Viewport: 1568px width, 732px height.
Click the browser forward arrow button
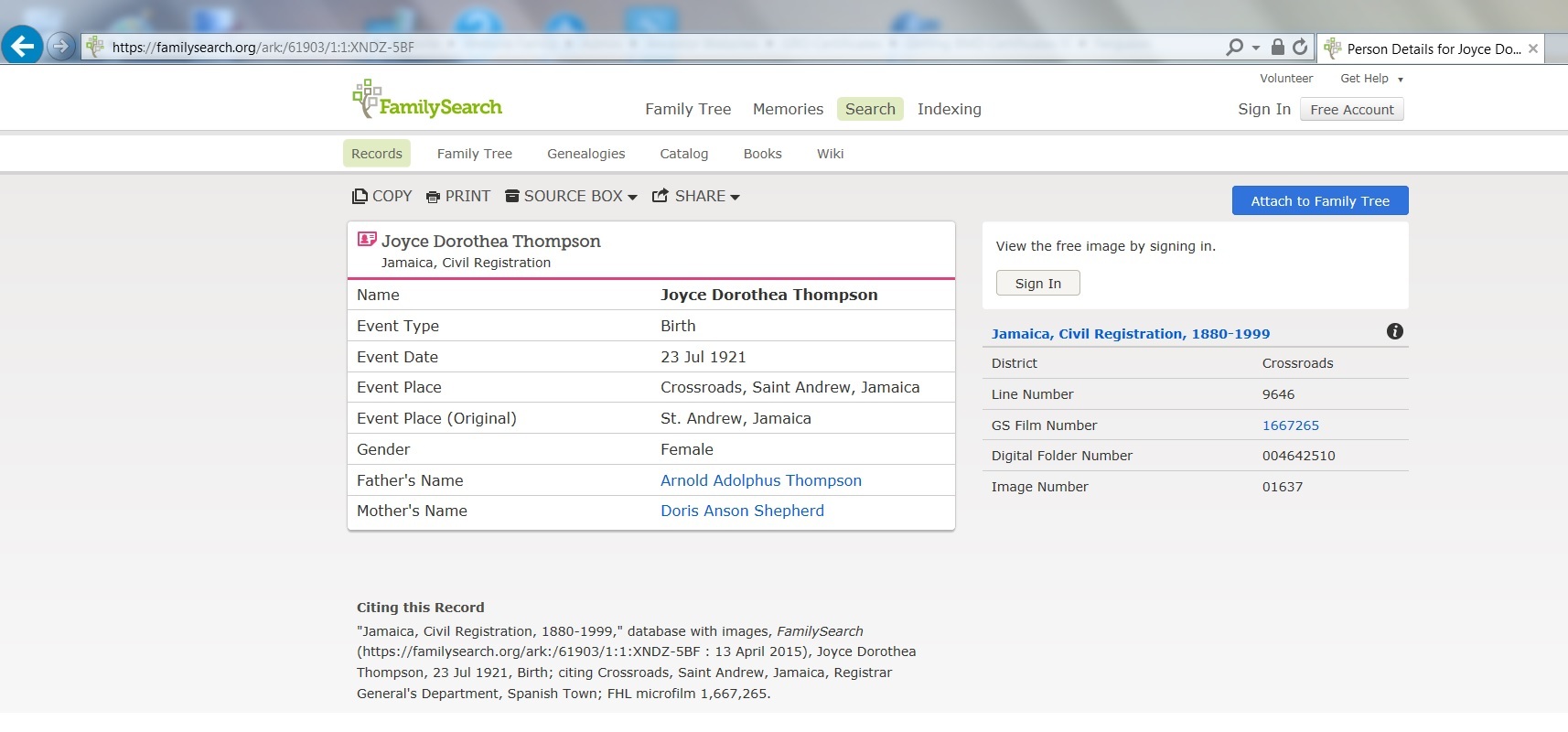60,46
